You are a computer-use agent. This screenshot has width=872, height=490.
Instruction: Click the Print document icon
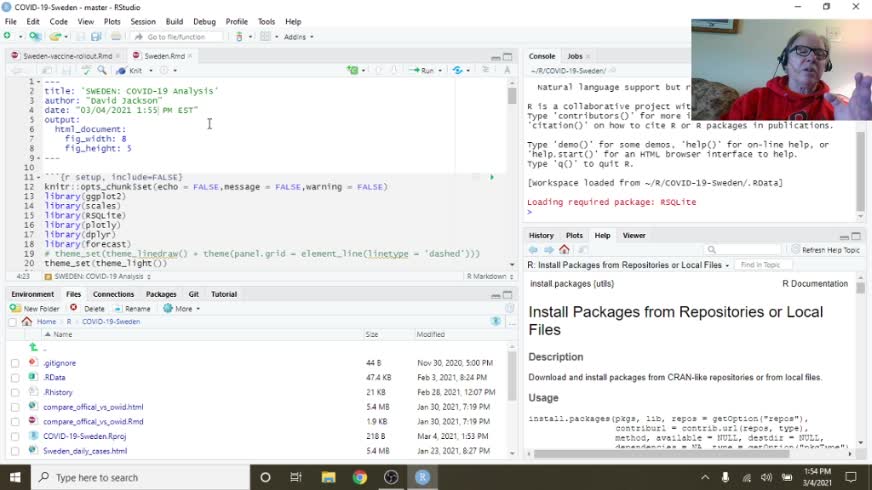click(116, 37)
